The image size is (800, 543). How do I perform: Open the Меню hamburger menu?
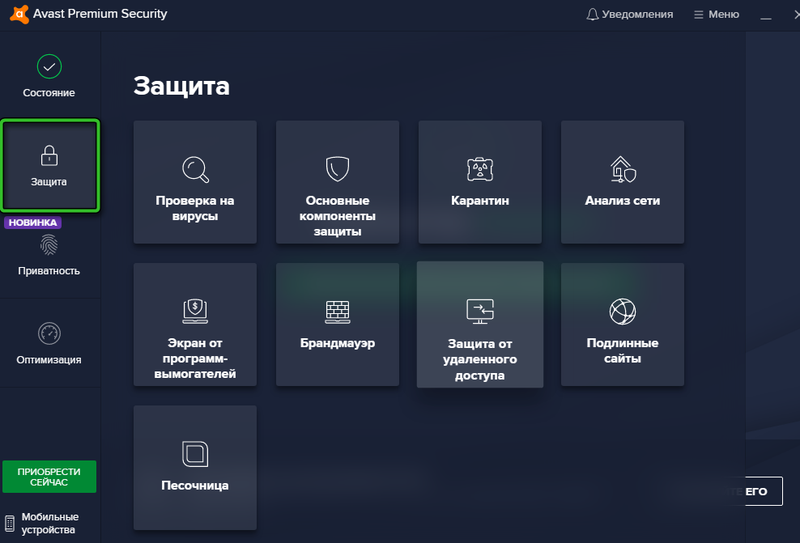[x=716, y=14]
